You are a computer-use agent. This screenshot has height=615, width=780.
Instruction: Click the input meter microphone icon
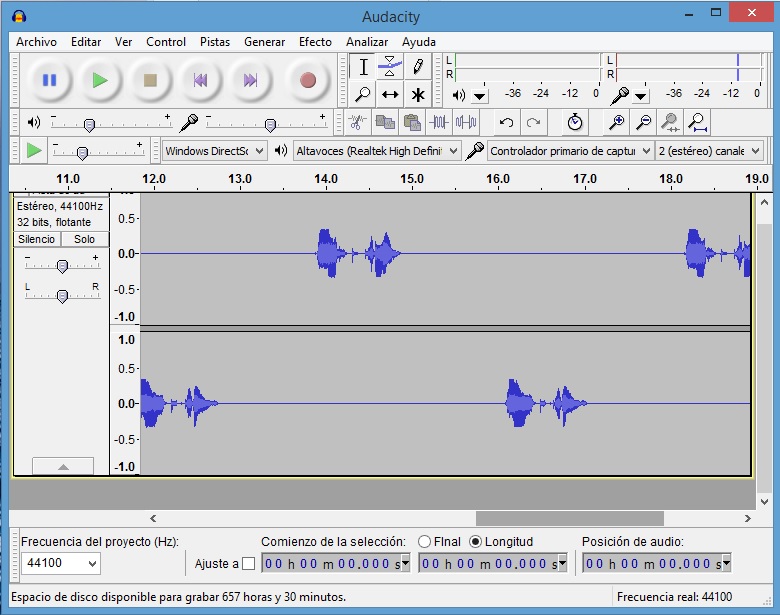pos(619,95)
